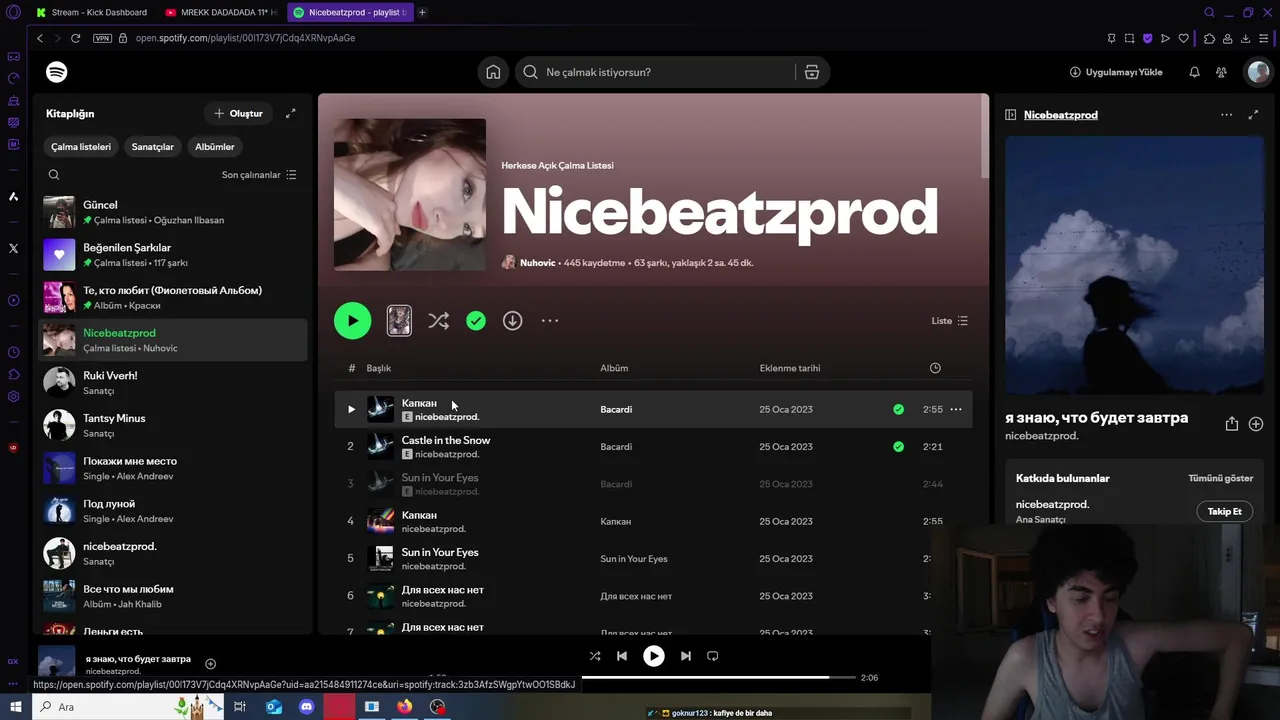Filter library by Sanatçılar
This screenshot has height=720, width=1280.
point(152,147)
